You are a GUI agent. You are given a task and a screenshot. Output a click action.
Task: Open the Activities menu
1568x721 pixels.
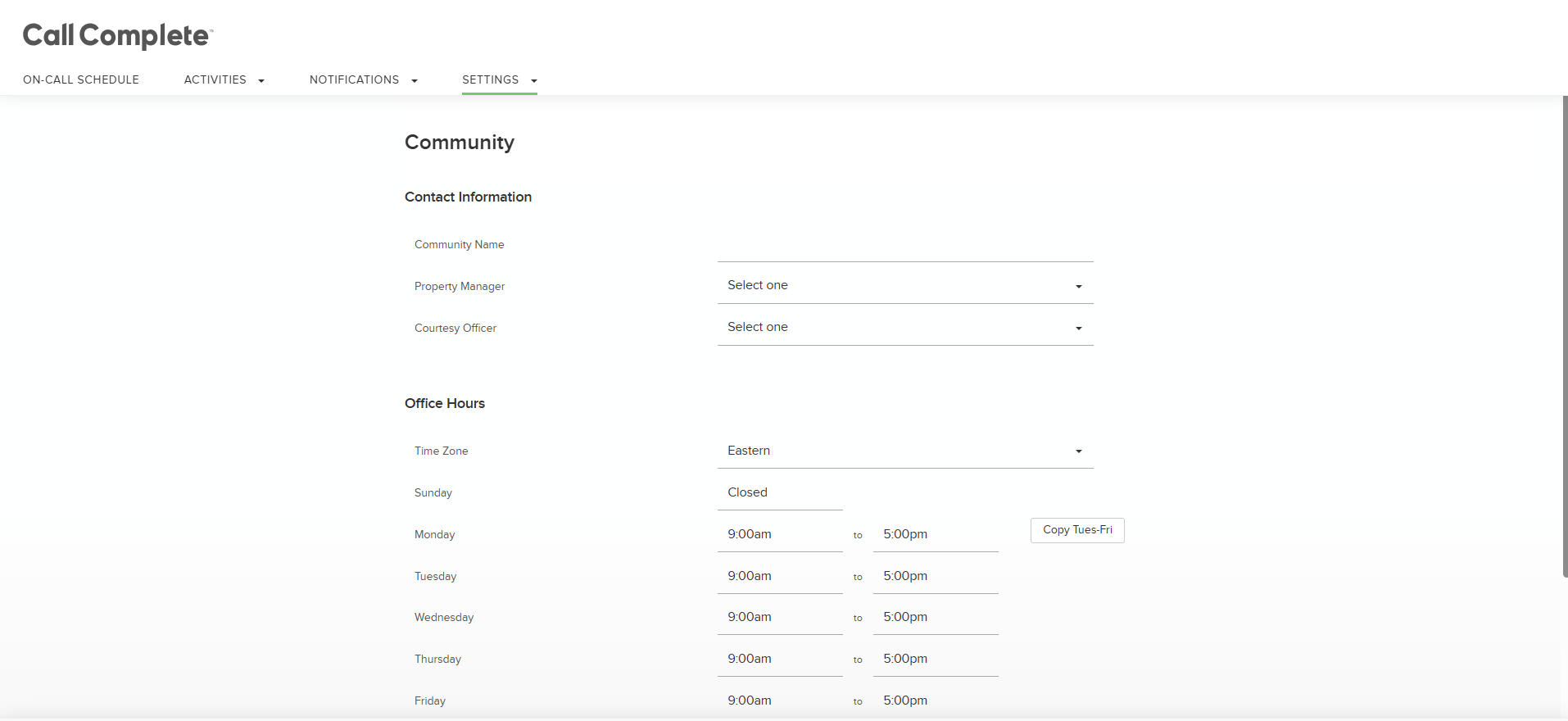click(224, 79)
